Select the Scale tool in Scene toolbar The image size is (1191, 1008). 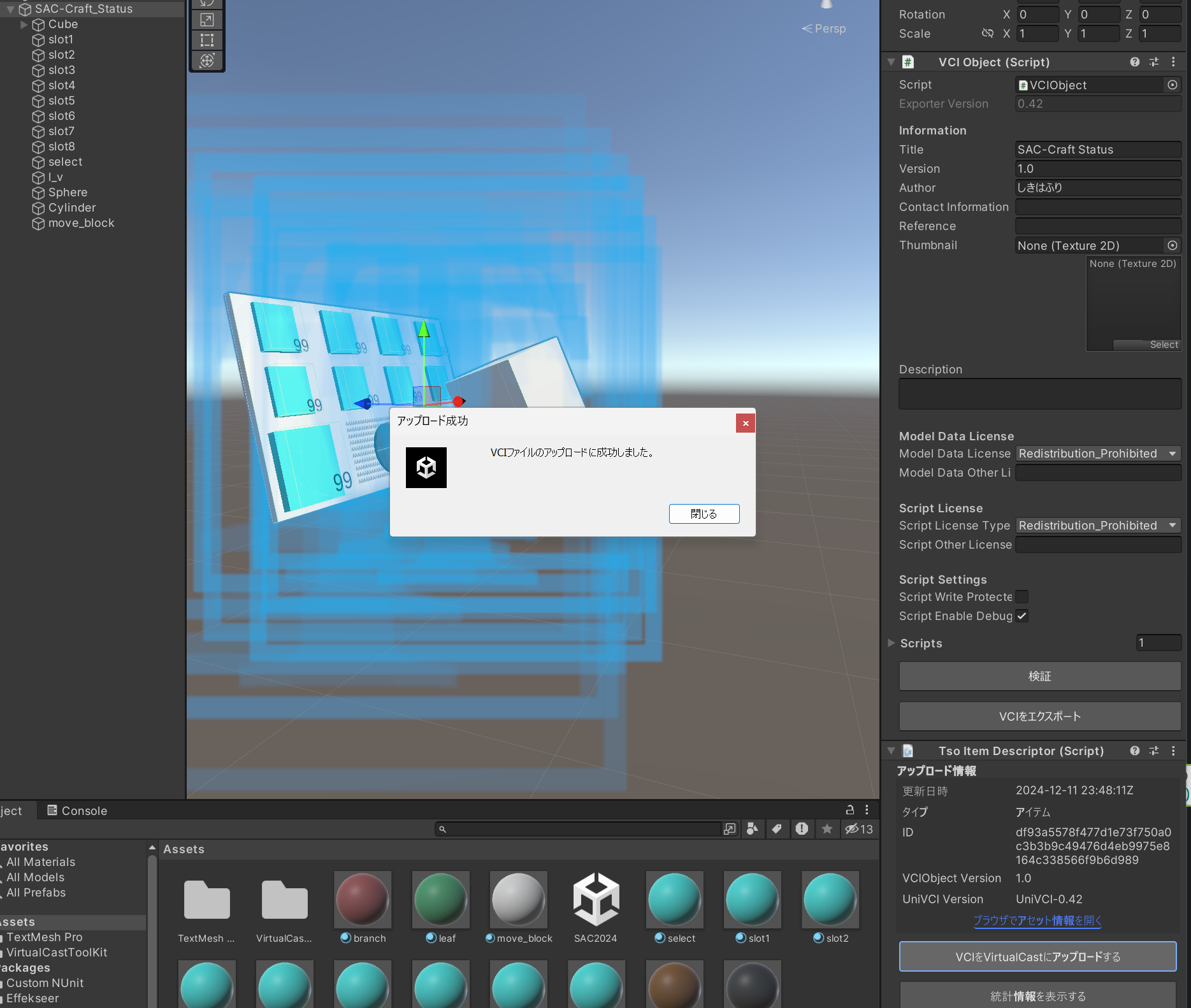coord(207,20)
